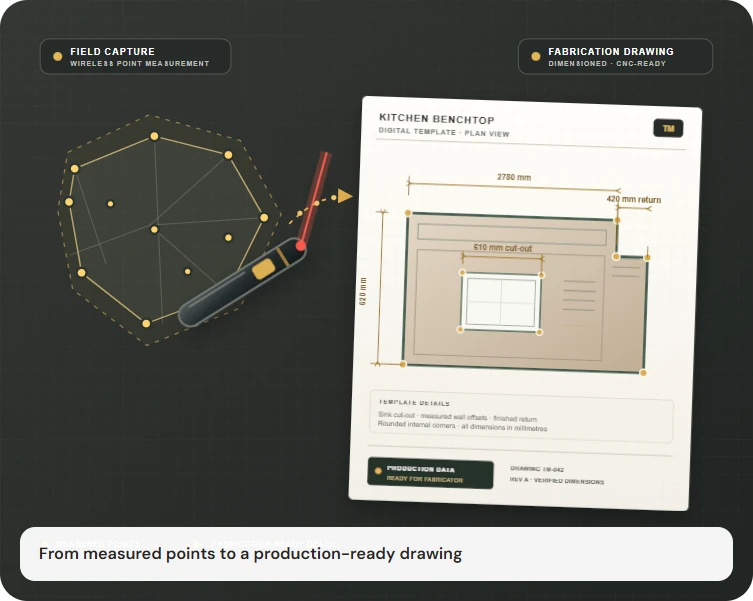753x601 pixels.
Task: Click the yellow button on the pen body
Action: click(x=264, y=269)
